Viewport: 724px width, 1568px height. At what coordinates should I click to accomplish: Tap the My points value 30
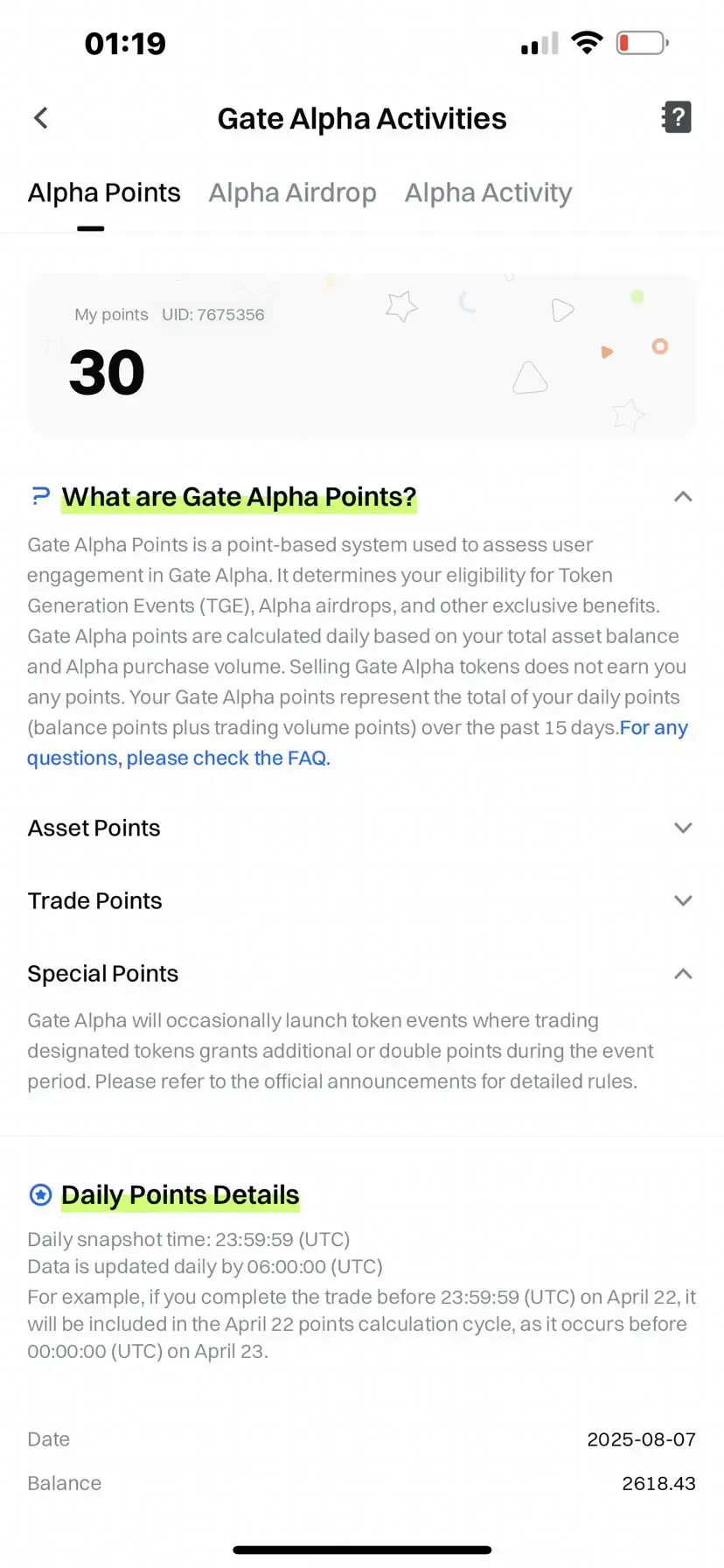point(107,373)
